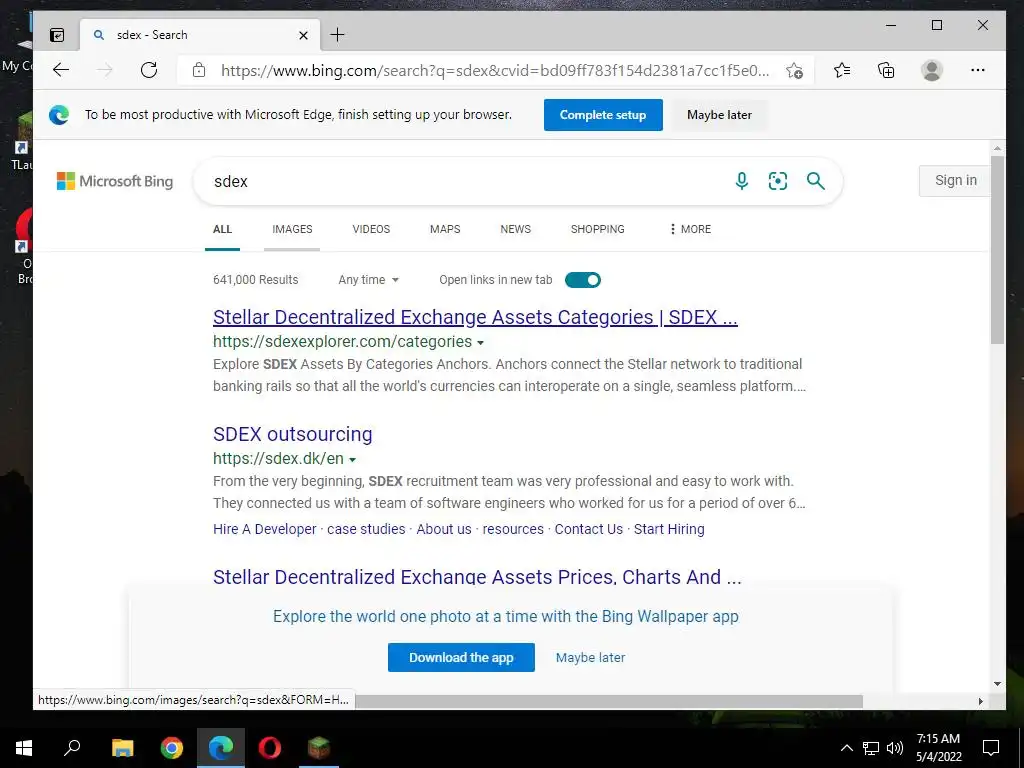Click the Edge logo in setup banner
1024x768 pixels.
[x=59, y=115]
